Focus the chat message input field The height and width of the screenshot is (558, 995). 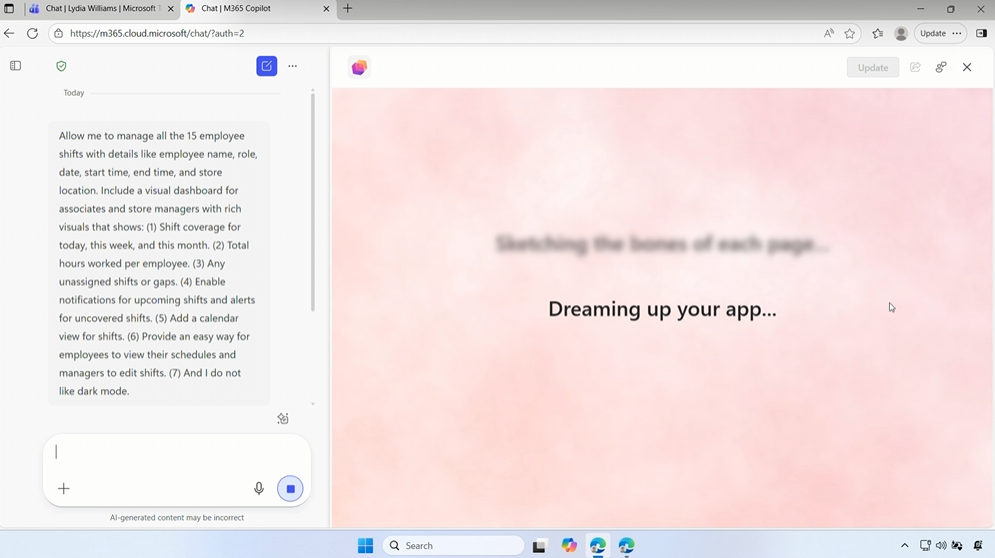click(x=160, y=452)
